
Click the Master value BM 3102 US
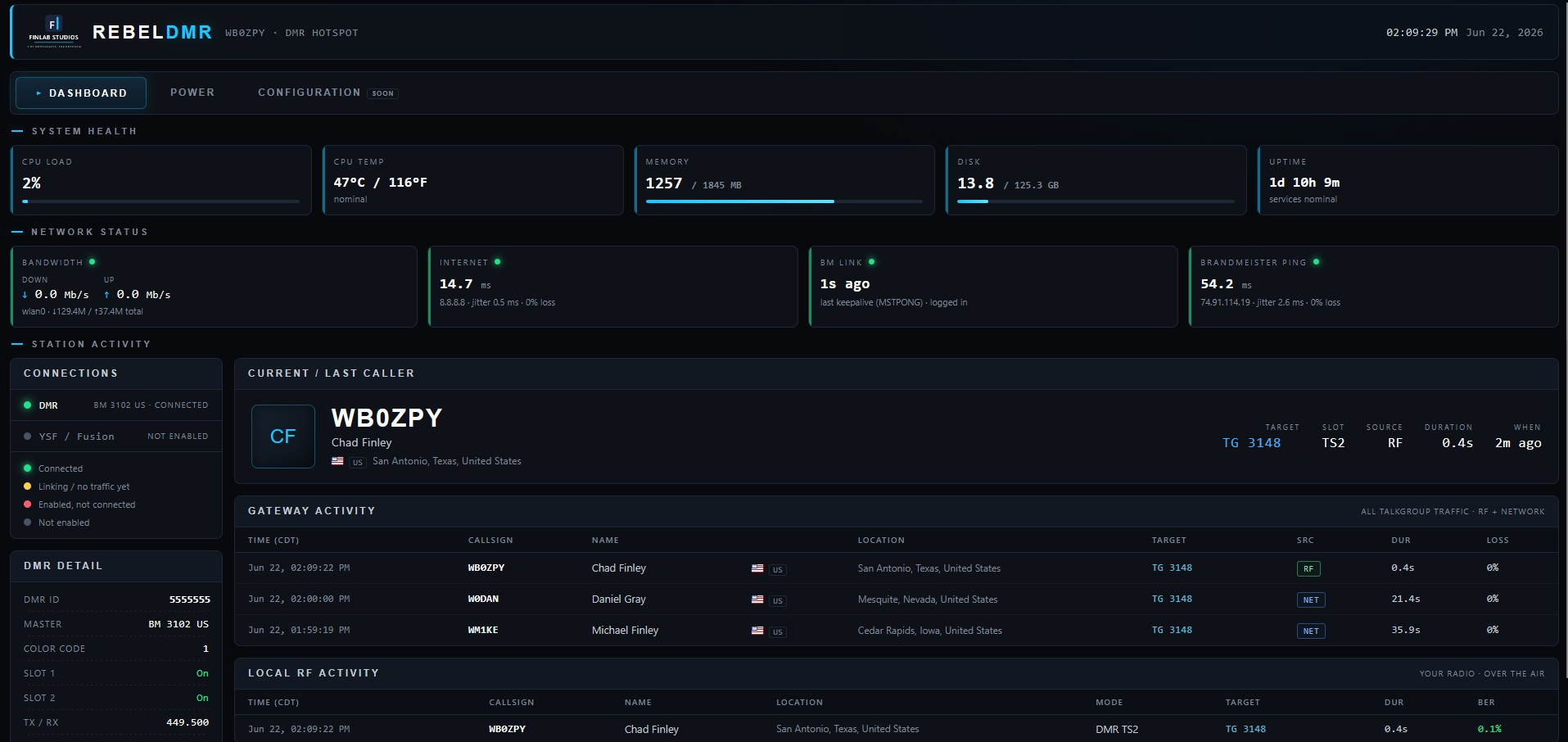point(178,624)
